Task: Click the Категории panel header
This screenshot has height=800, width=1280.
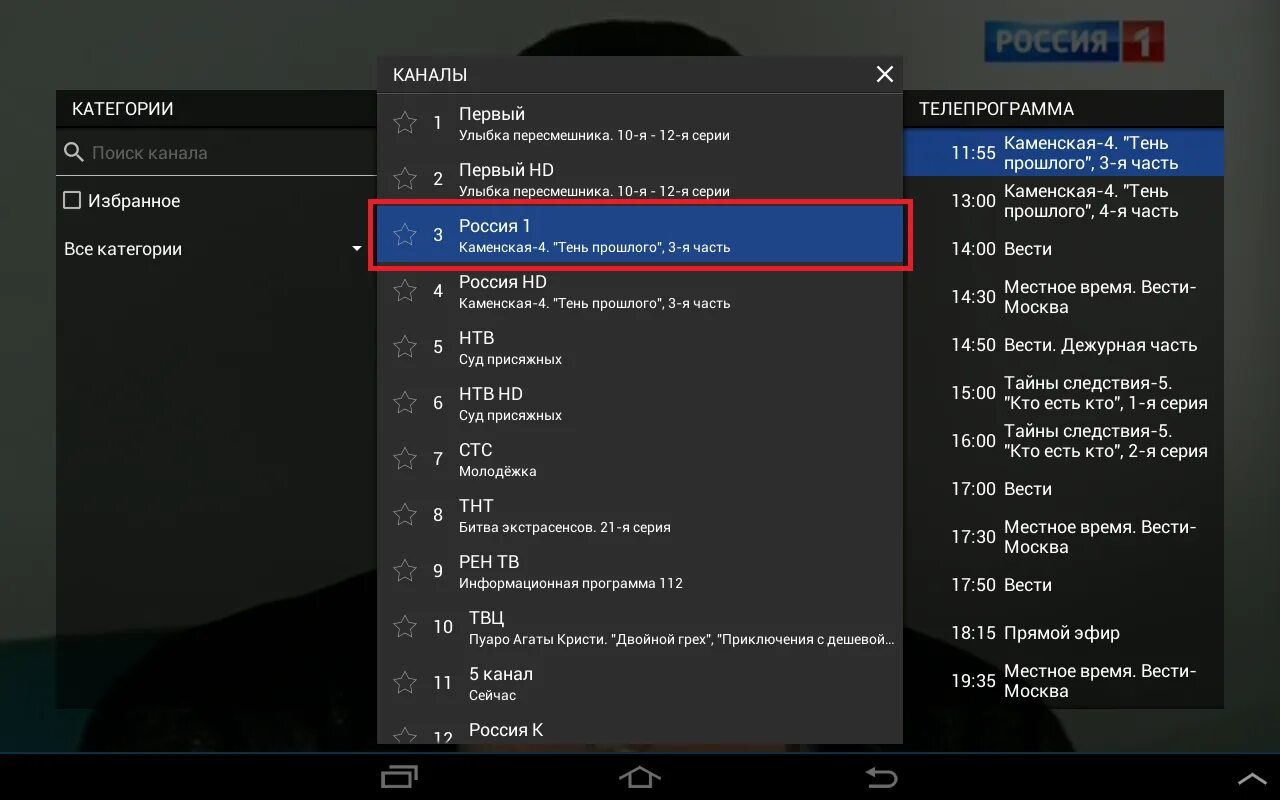Action: point(123,109)
